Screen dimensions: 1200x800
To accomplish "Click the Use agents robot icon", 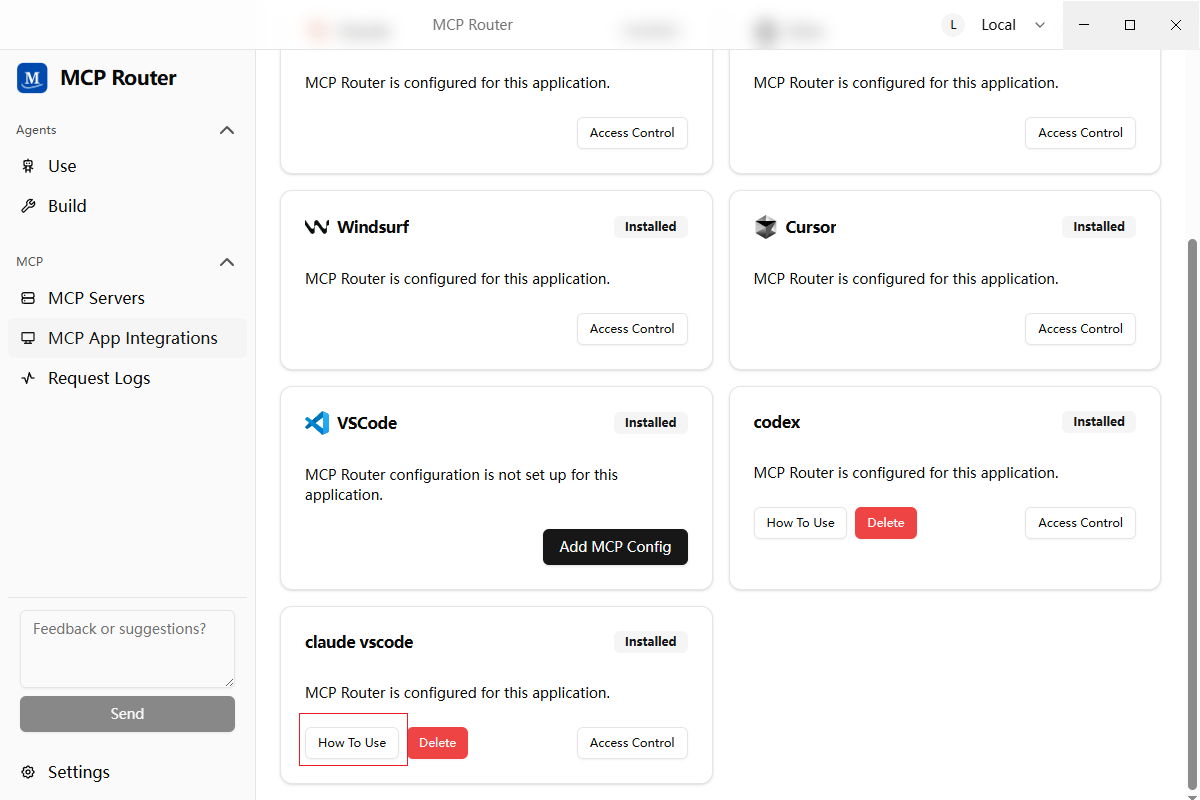I will click(x=28, y=166).
